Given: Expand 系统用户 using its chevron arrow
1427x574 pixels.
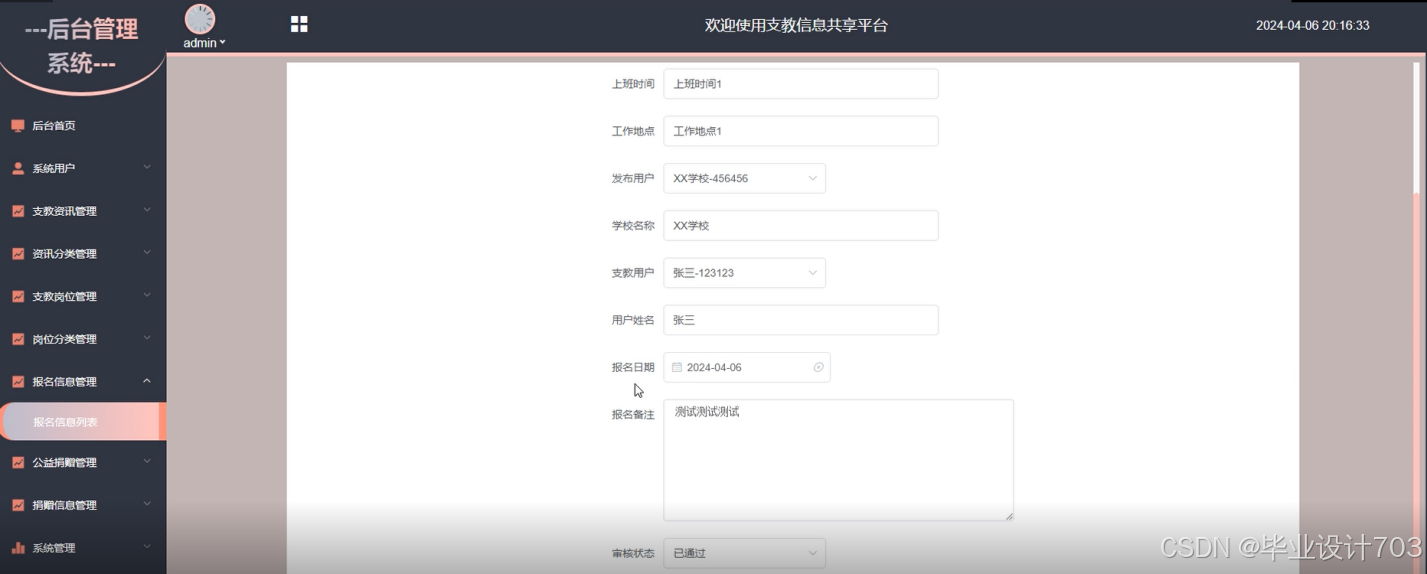Looking at the screenshot, I should point(147,168).
